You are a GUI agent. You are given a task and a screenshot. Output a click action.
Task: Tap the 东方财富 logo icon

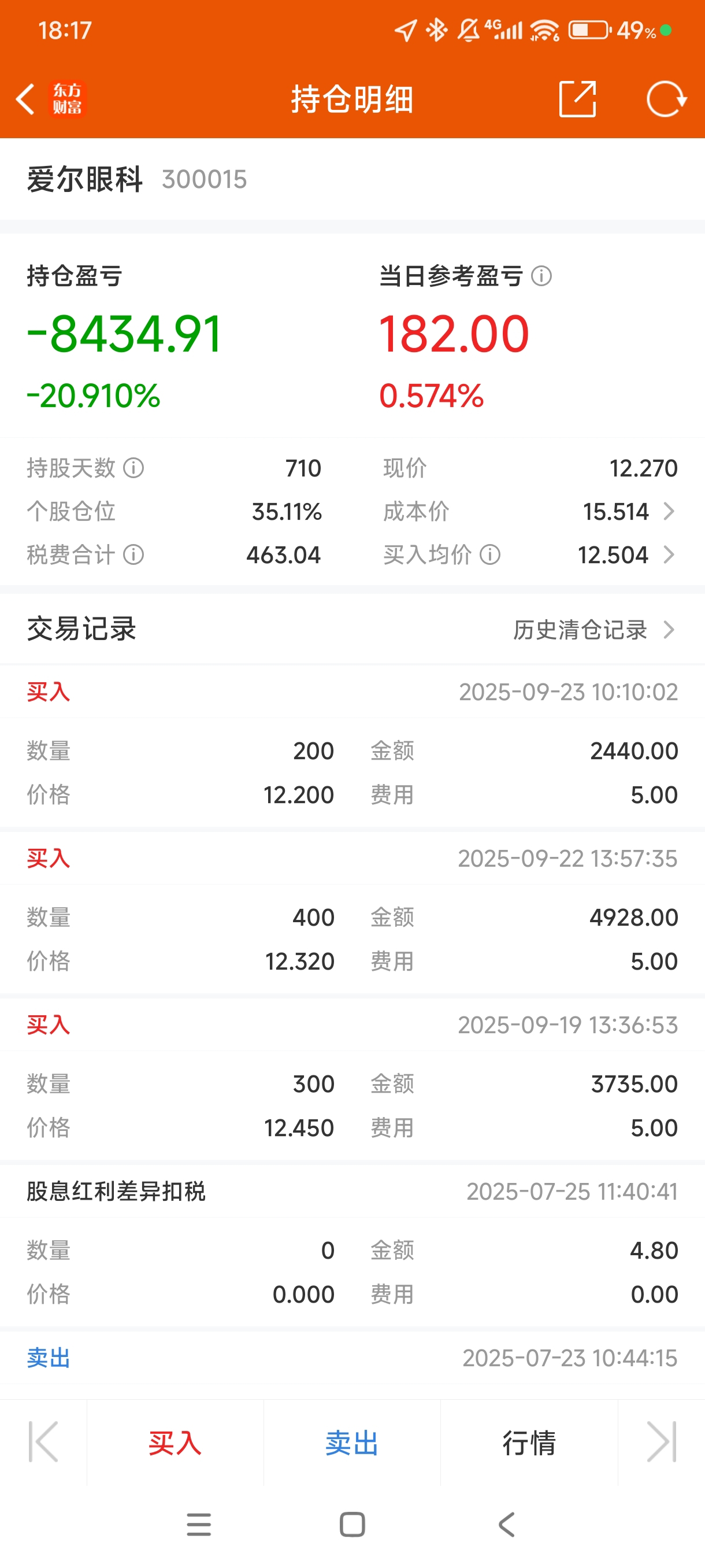67,99
